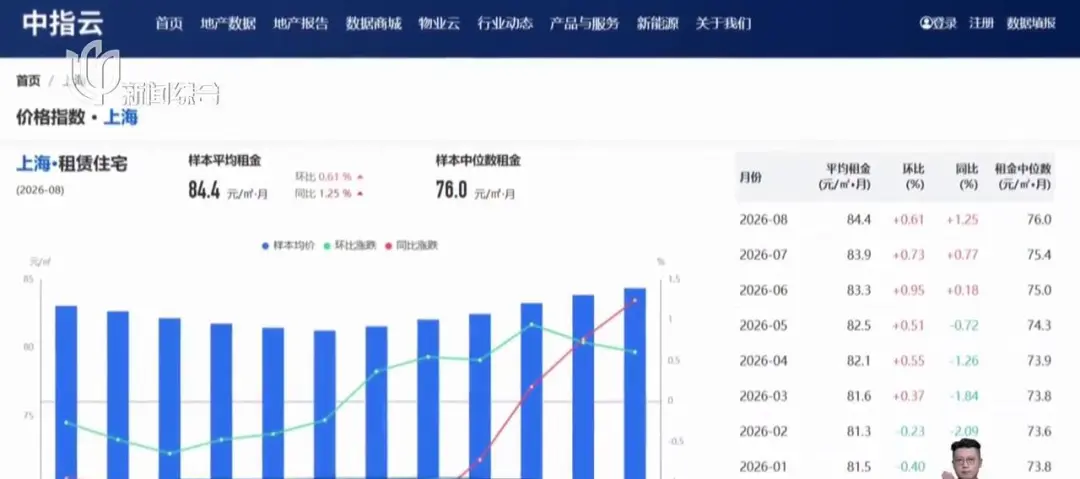Click the 上海 city name in heading
This screenshot has width=1080, height=479.
[121, 117]
